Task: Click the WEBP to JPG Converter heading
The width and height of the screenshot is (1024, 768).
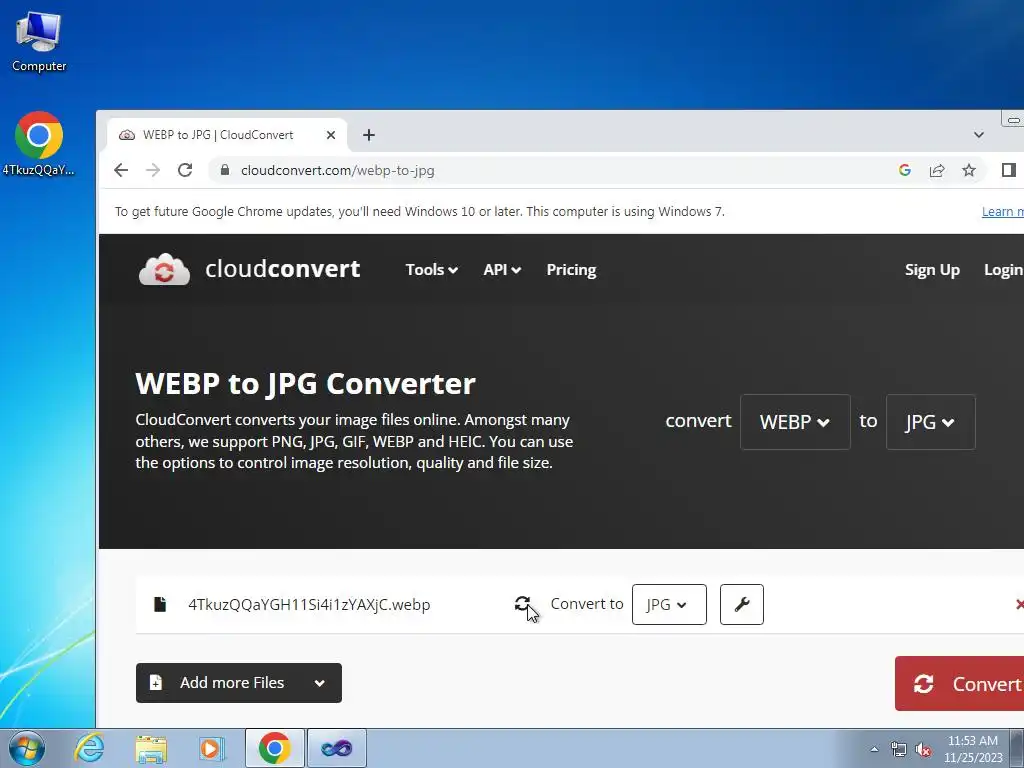Action: click(x=306, y=383)
